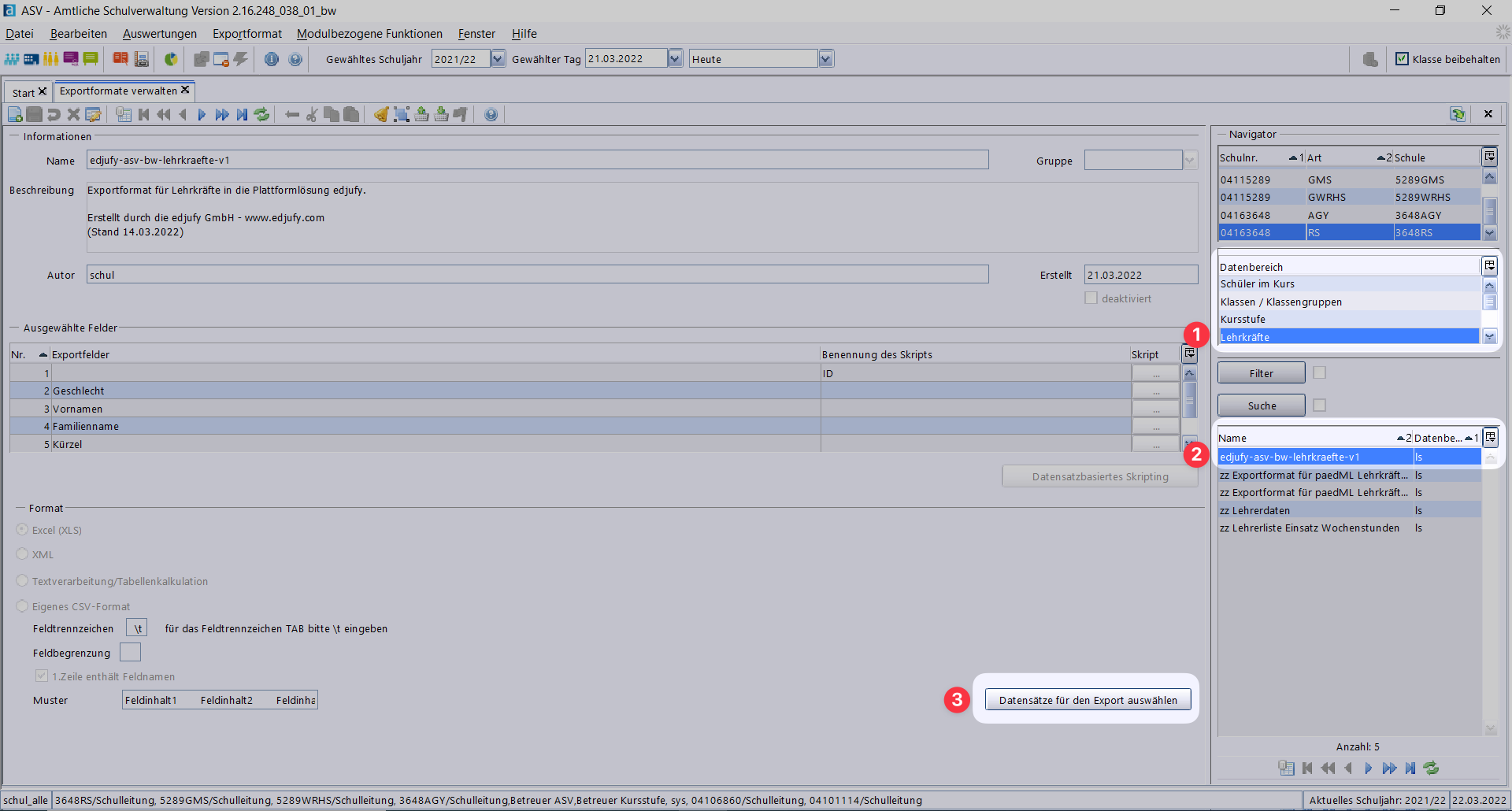Open the Gewählter Tag date dropdown
This screenshot has height=811, width=1512.
[x=675, y=59]
